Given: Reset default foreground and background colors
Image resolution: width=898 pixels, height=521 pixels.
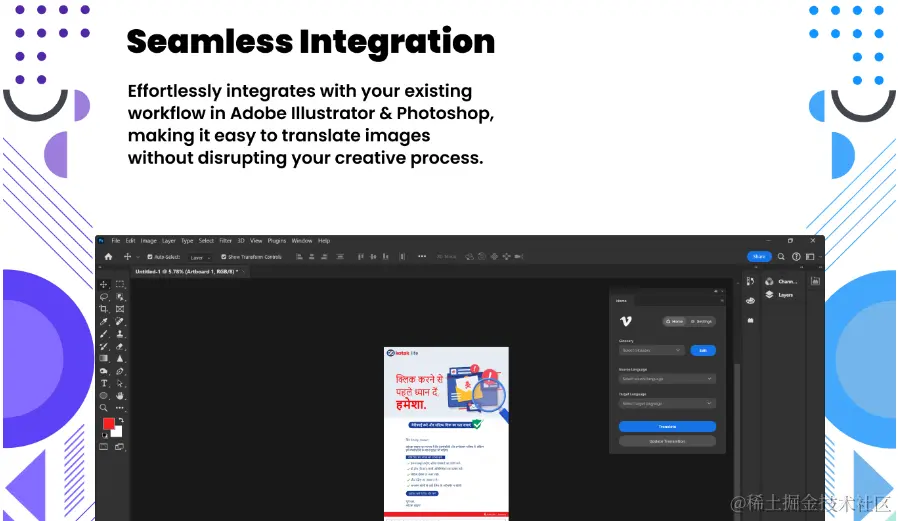Looking at the screenshot, I should click(105, 435).
